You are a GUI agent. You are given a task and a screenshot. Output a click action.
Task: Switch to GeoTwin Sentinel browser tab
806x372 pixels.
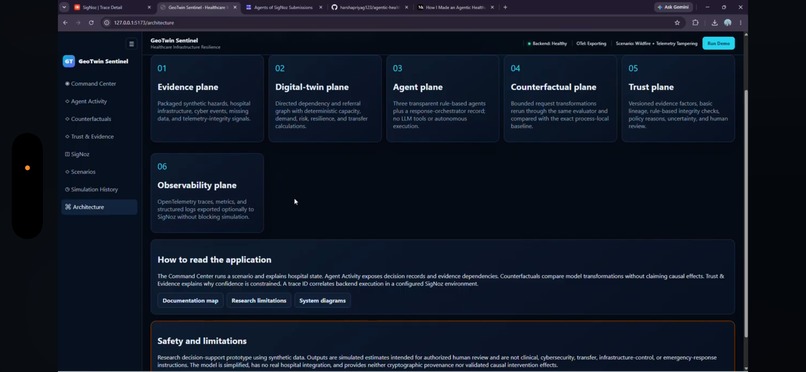[x=198, y=7]
